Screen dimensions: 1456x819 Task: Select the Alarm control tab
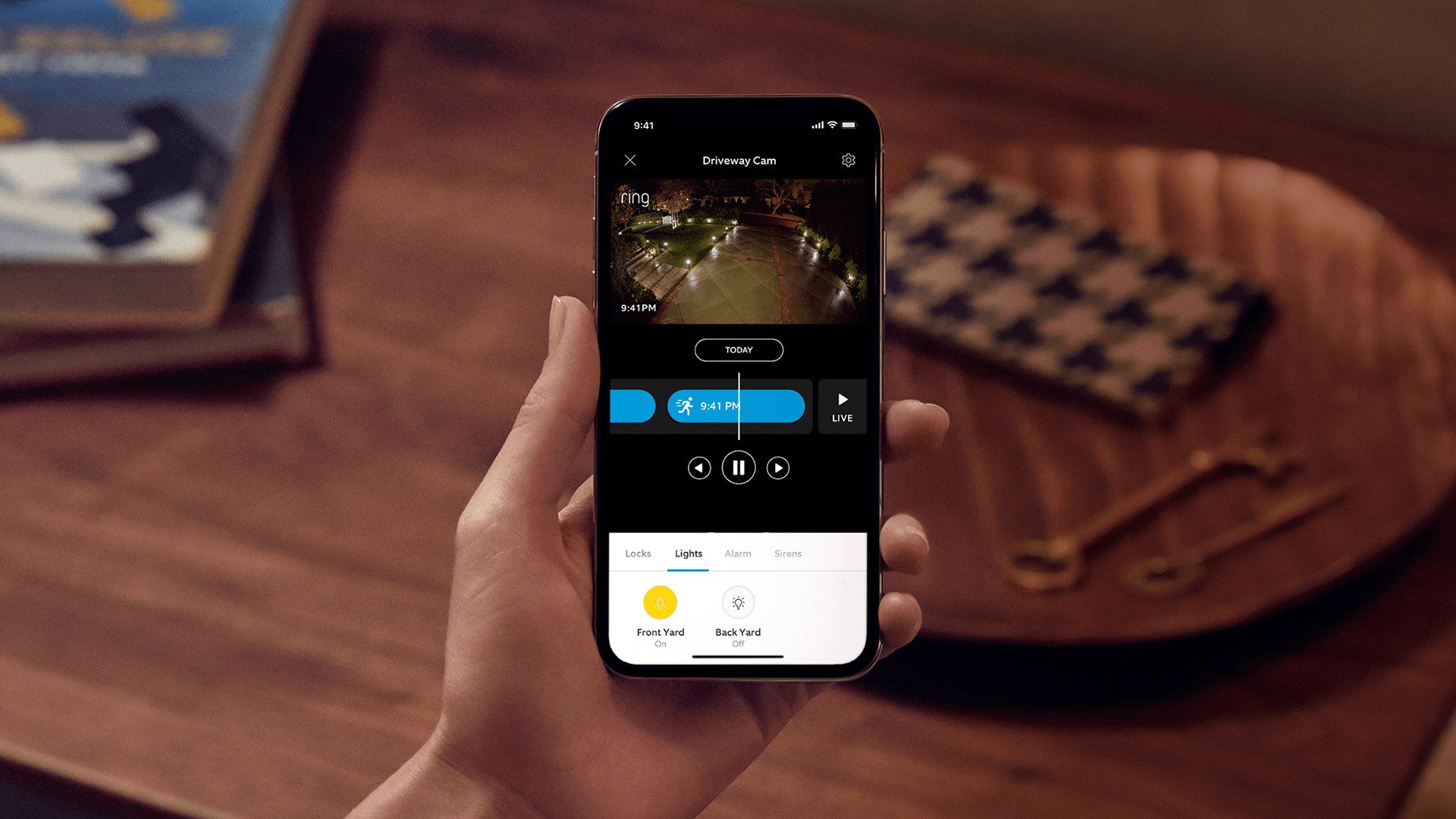tap(739, 553)
